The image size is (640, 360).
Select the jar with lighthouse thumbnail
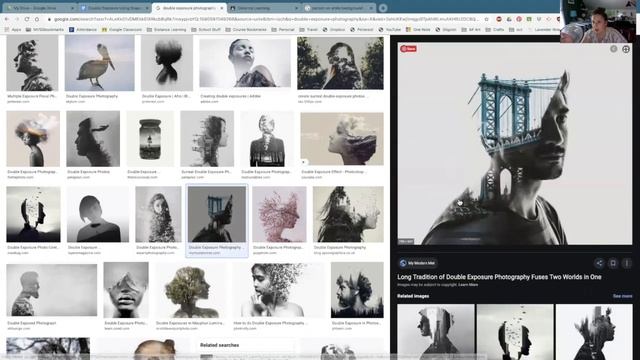coord(150,139)
